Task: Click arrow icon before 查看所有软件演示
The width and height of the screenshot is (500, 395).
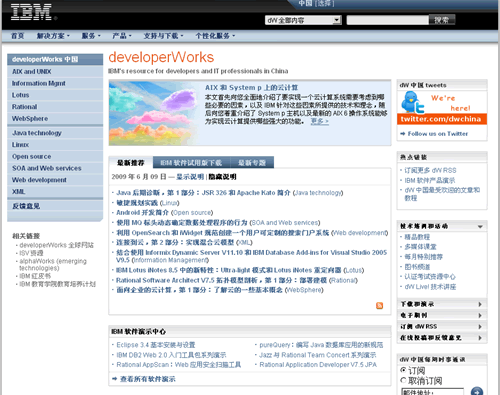Action: pyautogui.click(x=115, y=379)
